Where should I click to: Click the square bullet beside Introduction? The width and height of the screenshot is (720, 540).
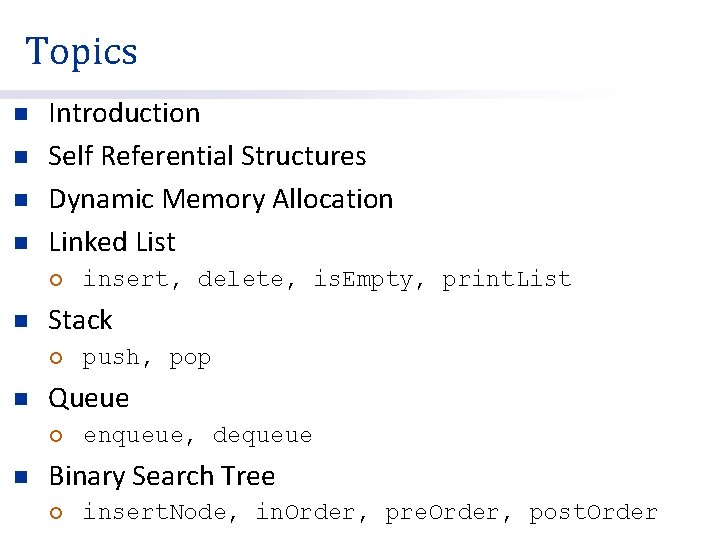21,114
